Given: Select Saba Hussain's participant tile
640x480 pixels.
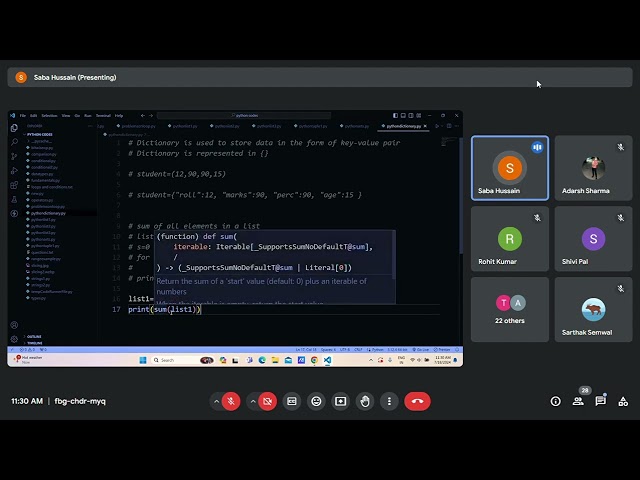Looking at the screenshot, I should (510, 168).
